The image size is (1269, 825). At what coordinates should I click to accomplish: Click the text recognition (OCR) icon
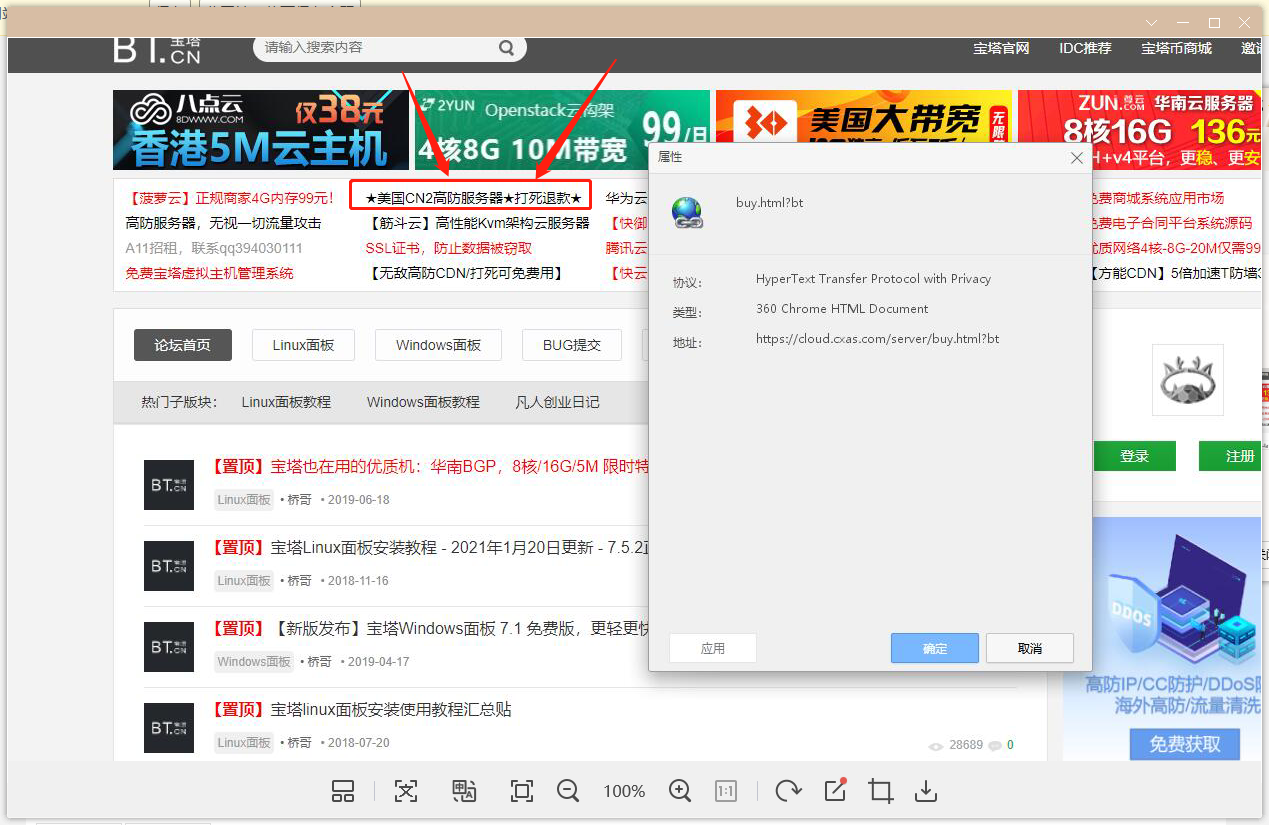[x=405, y=791]
